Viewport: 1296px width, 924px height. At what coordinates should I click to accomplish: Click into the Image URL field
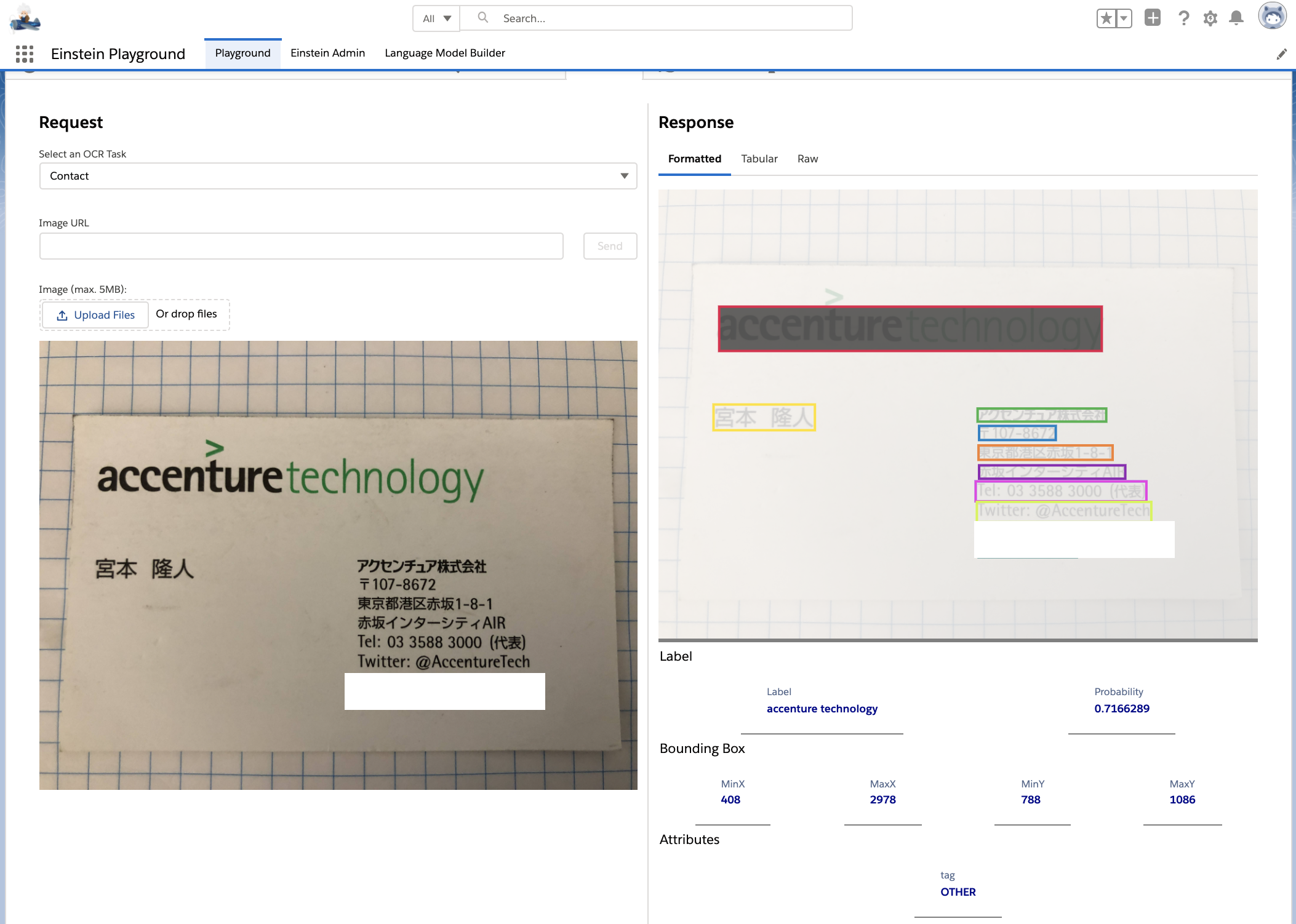coord(301,246)
